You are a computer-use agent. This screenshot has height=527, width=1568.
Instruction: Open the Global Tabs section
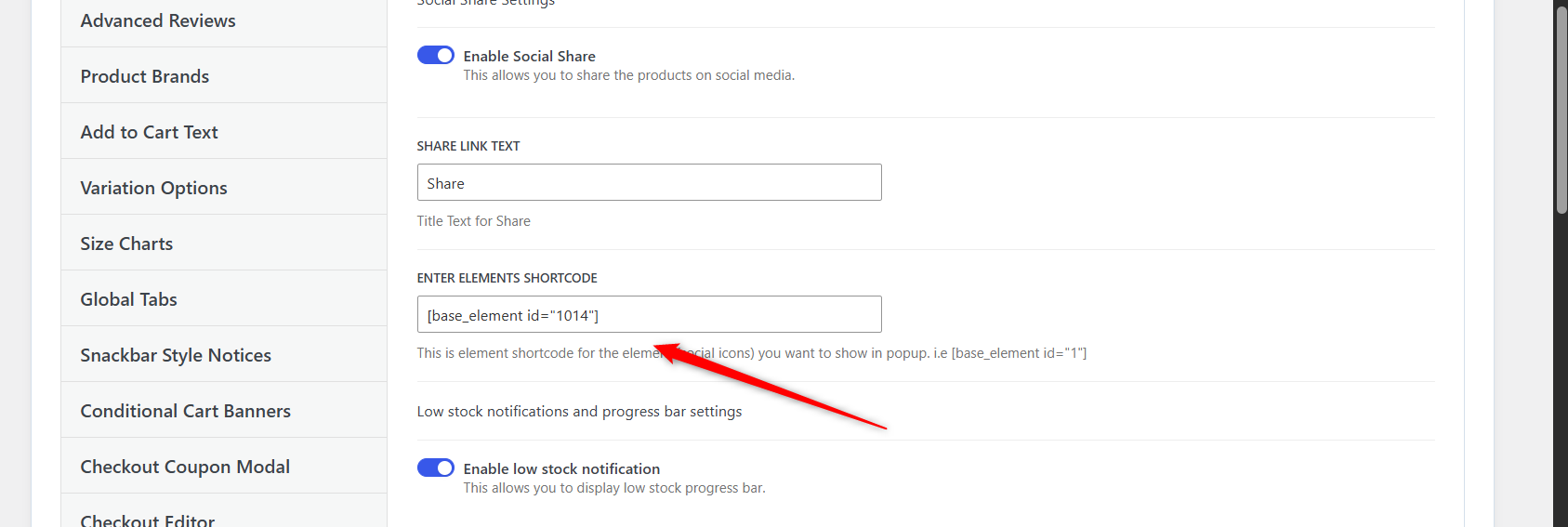click(x=224, y=299)
